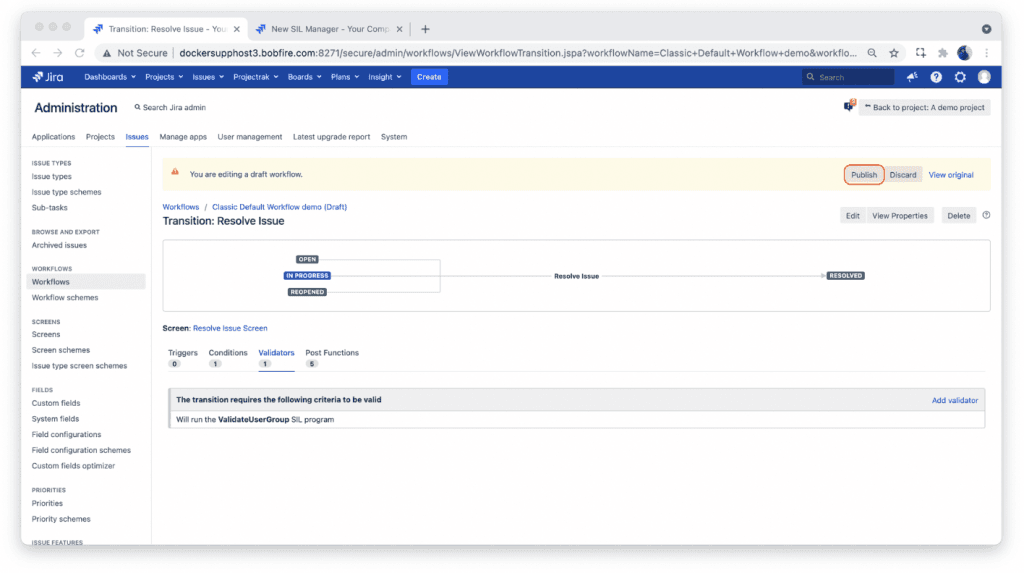The height and width of the screenshot is (573, 1024).
Task: Publish the draft workflow
Action: point(863,174)
